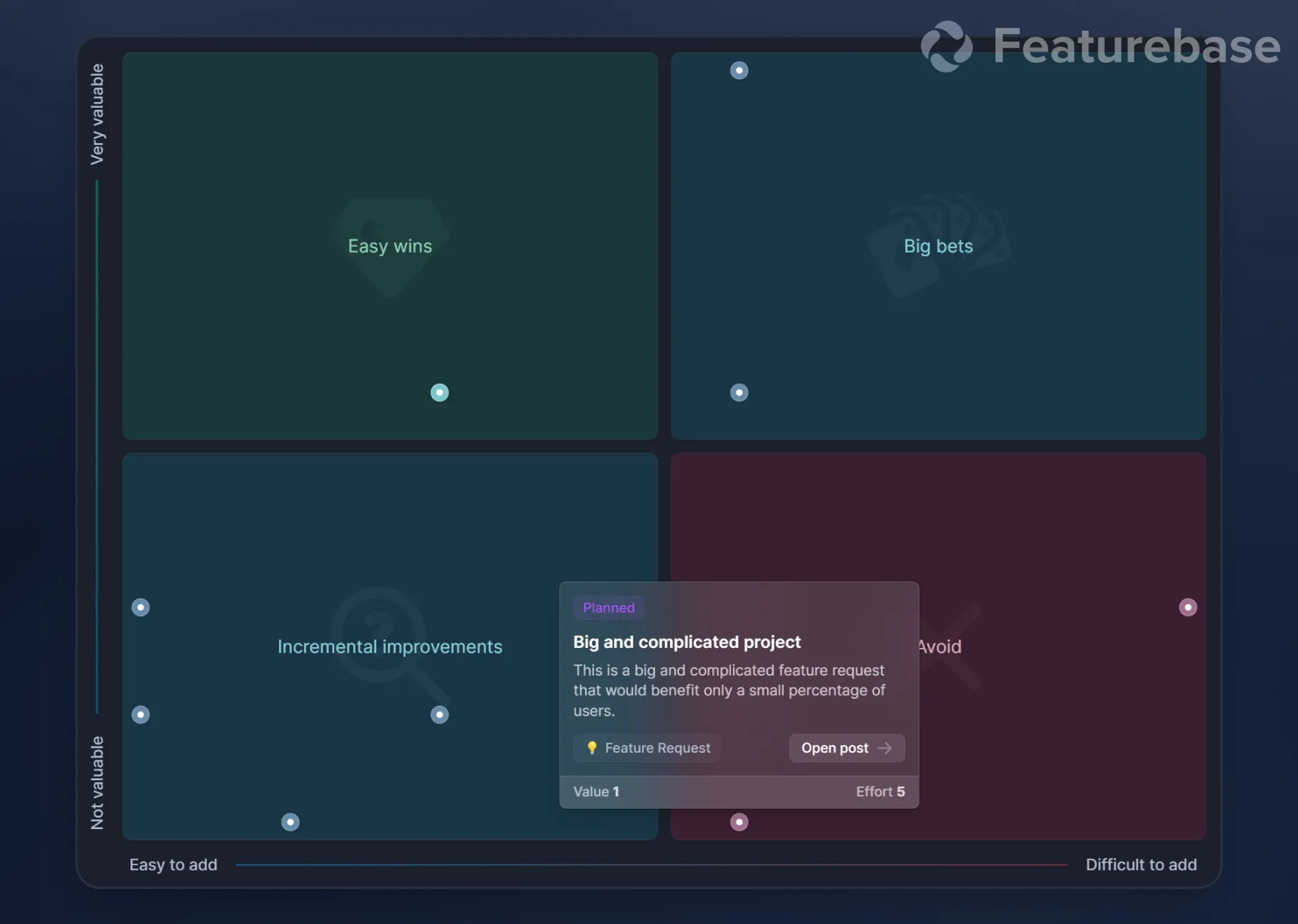
Task: Click the 'Easy wins' quadrant label
Action: point(390,246)
